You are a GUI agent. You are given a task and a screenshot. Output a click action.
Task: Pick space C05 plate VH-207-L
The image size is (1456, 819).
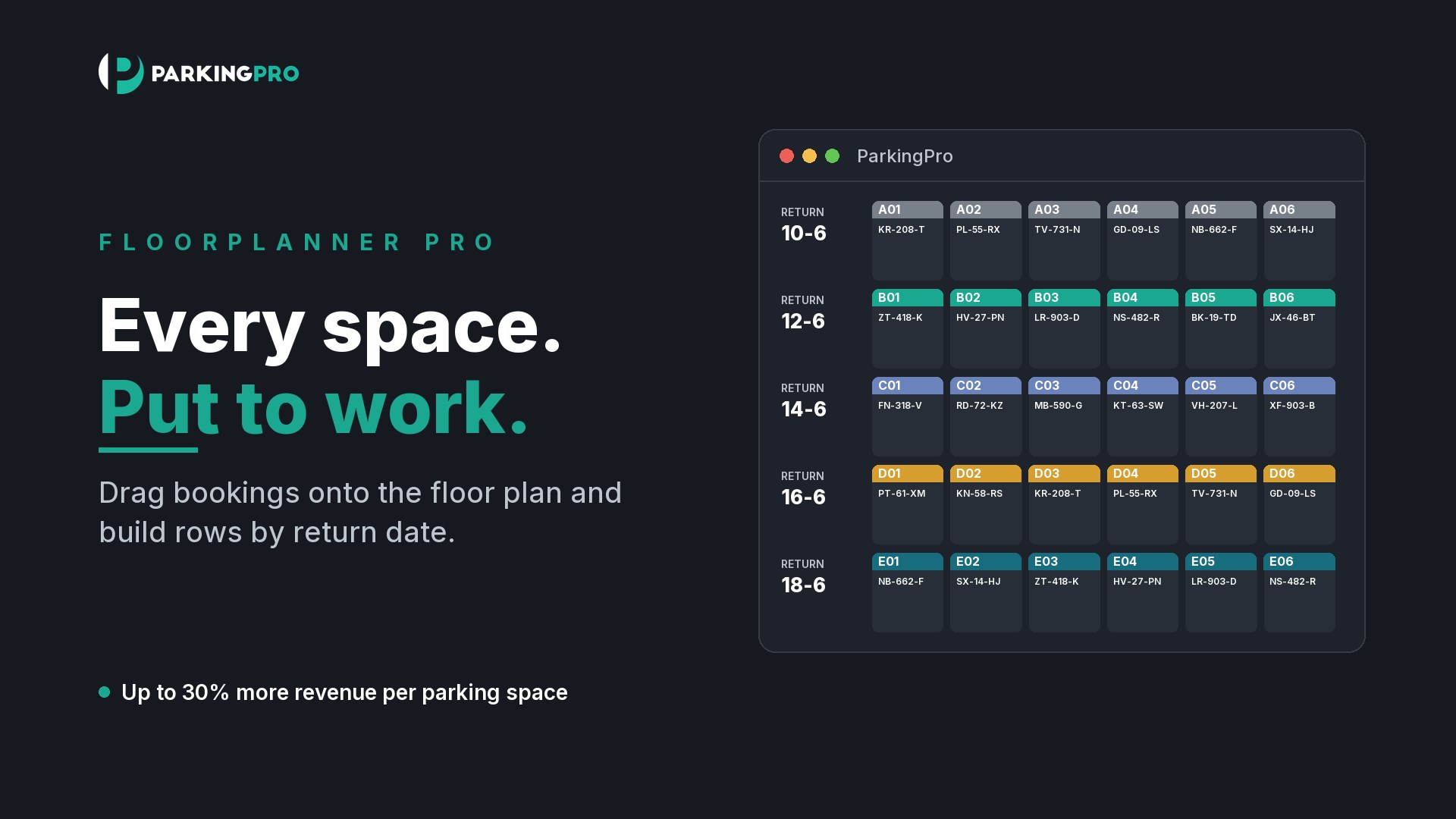(x=1220, y=416)
